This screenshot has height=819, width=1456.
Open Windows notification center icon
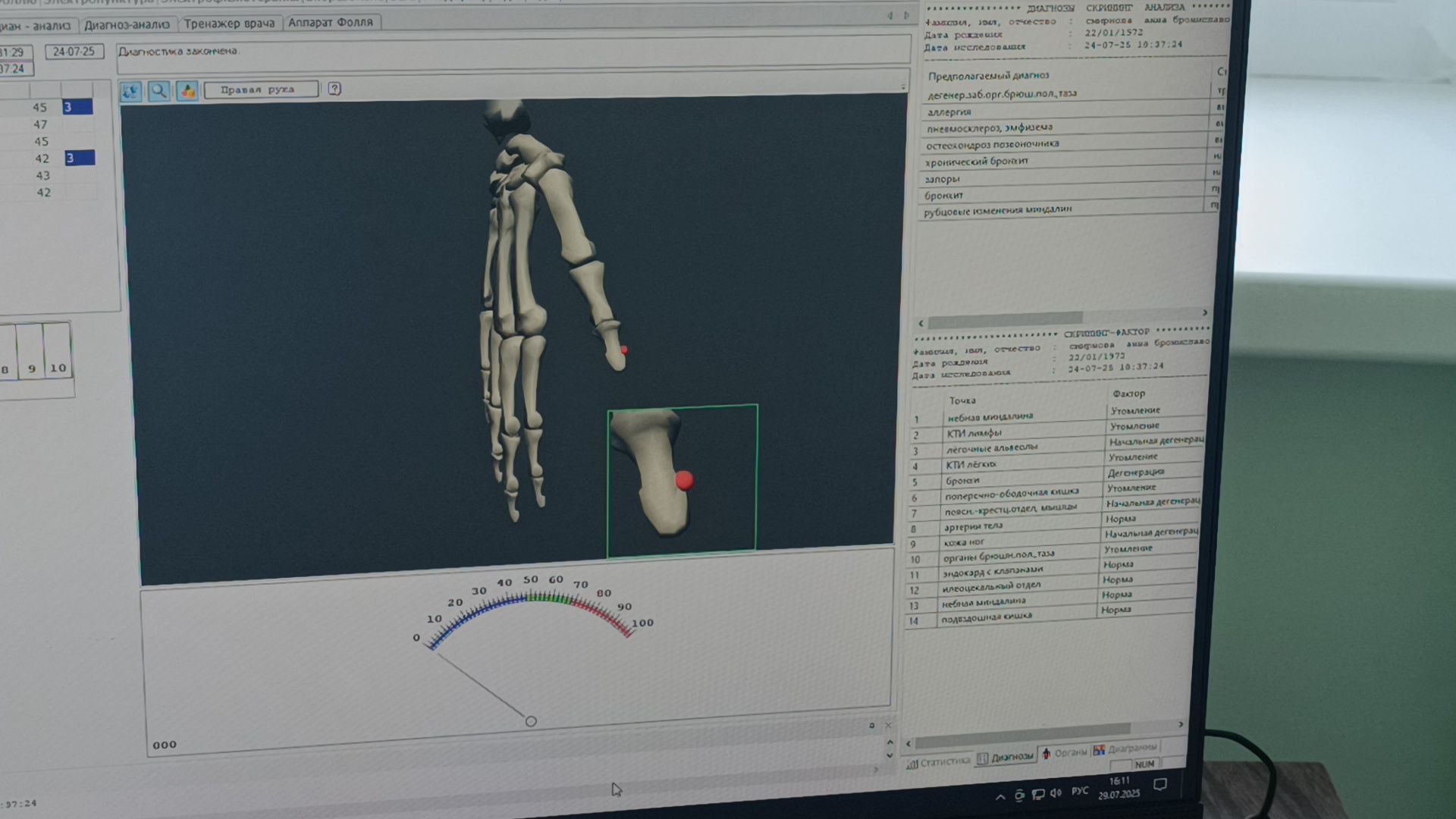(x=1160, y=785)
